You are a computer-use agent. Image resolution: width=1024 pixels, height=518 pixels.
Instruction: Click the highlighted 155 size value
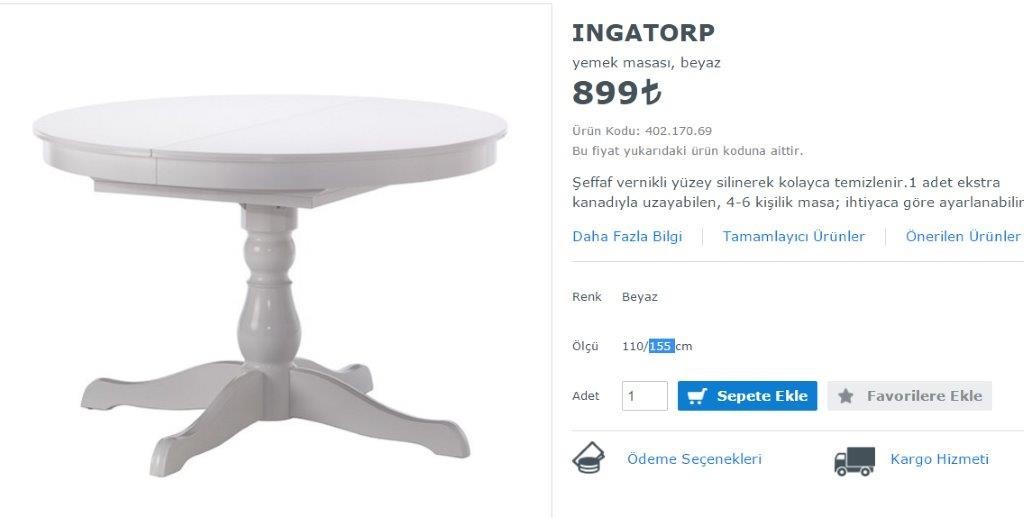(662, 346)
